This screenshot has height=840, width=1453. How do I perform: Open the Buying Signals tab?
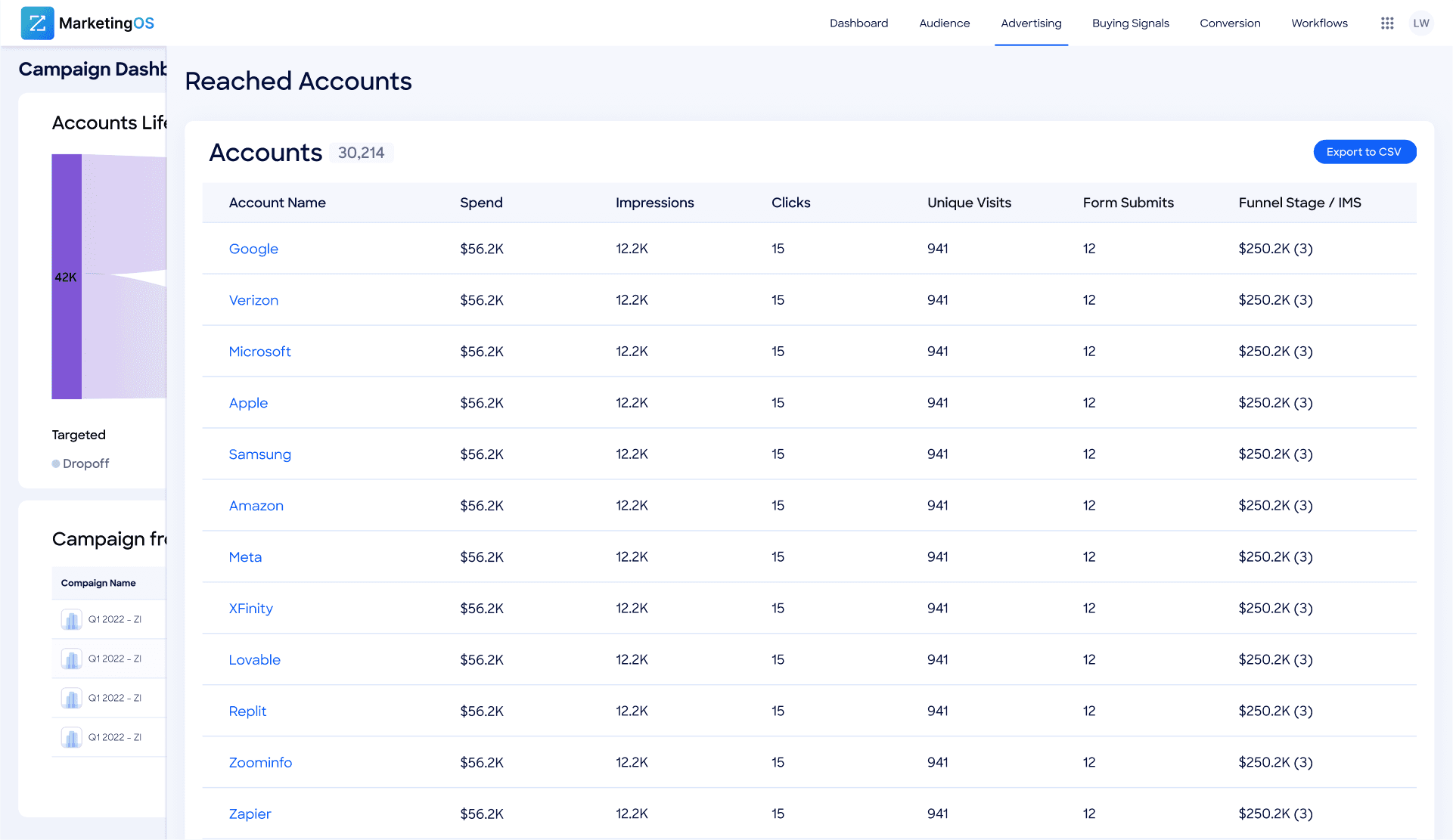coord(1130,23)
